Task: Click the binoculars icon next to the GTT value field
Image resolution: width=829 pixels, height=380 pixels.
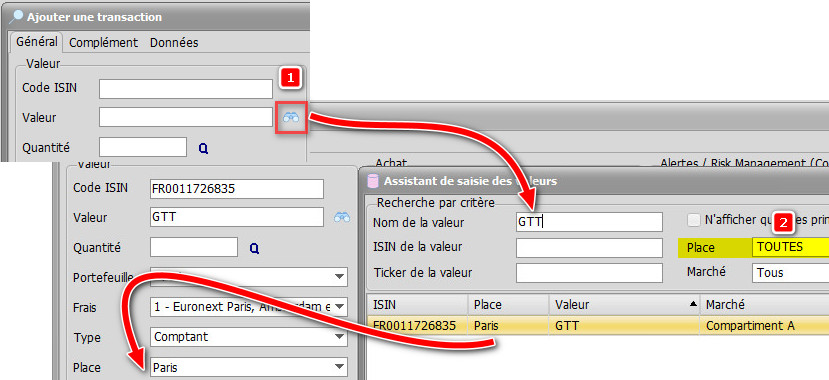Action: tap(342, 217)
